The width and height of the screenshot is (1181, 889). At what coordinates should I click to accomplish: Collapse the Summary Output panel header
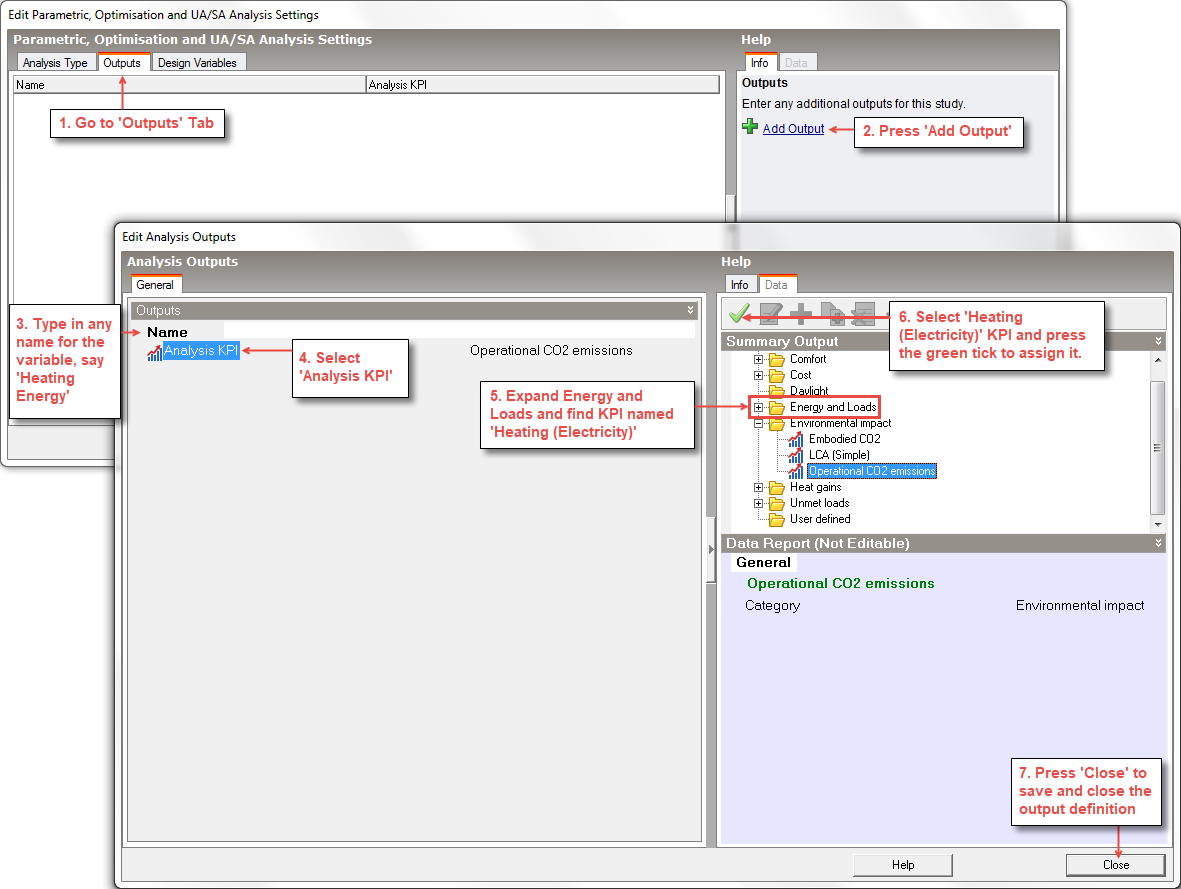click(1159, 341)
